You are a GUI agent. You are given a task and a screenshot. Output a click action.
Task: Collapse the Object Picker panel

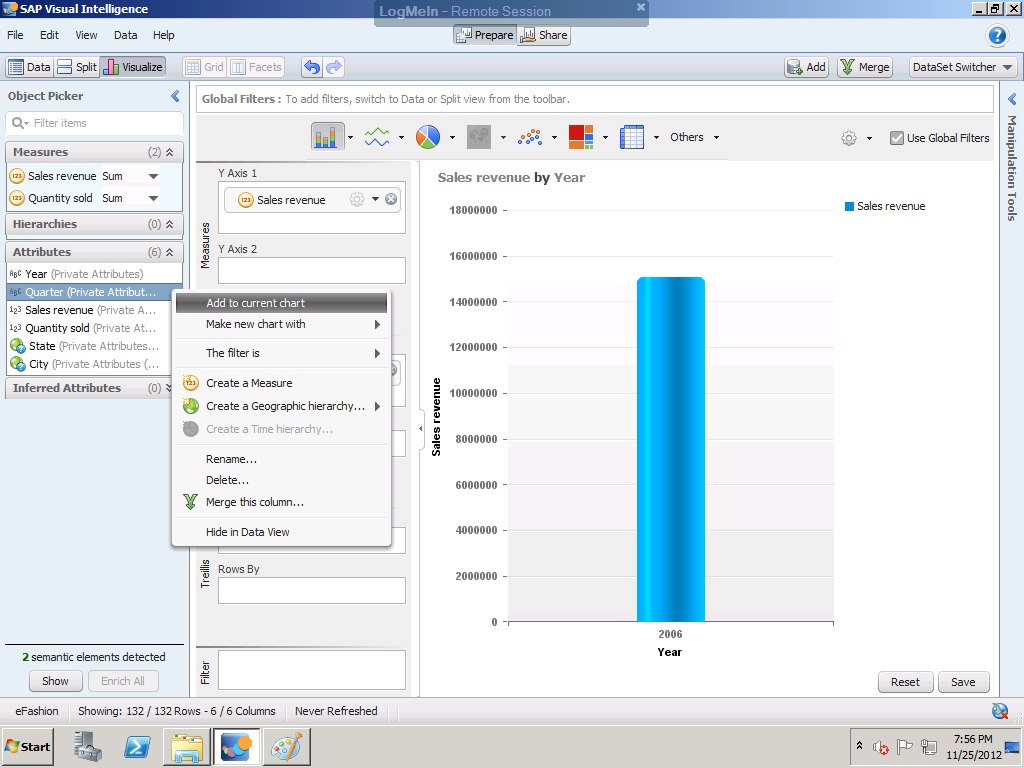point(175,96)
